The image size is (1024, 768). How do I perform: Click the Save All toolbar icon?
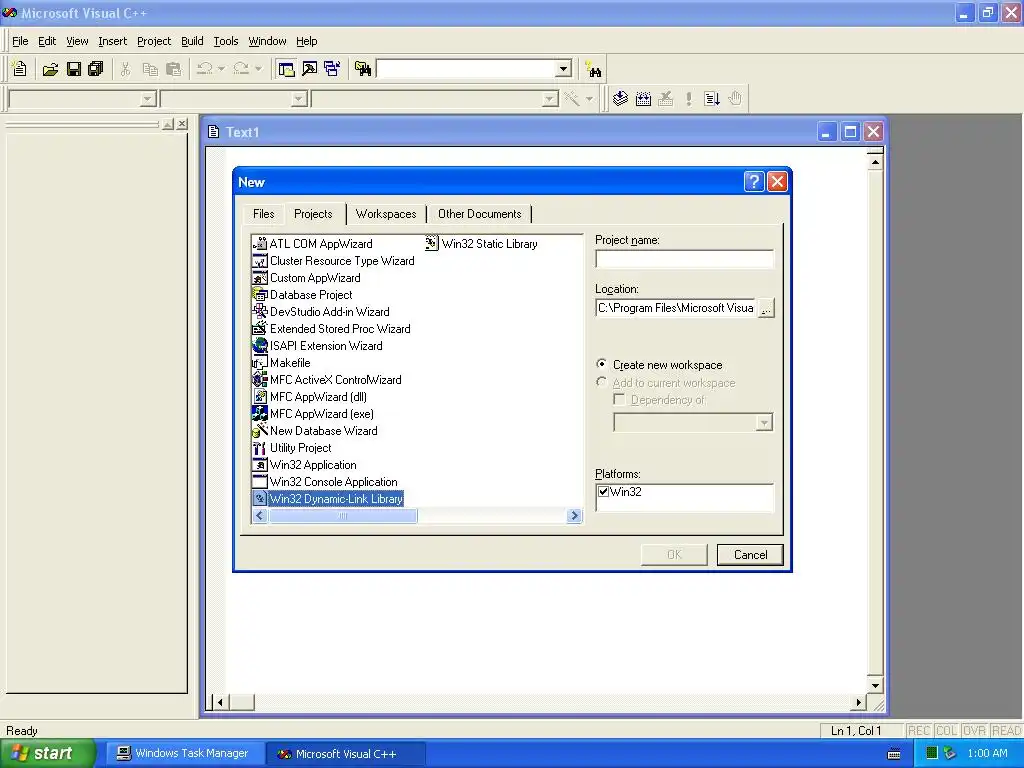click(x=96, y=69)
